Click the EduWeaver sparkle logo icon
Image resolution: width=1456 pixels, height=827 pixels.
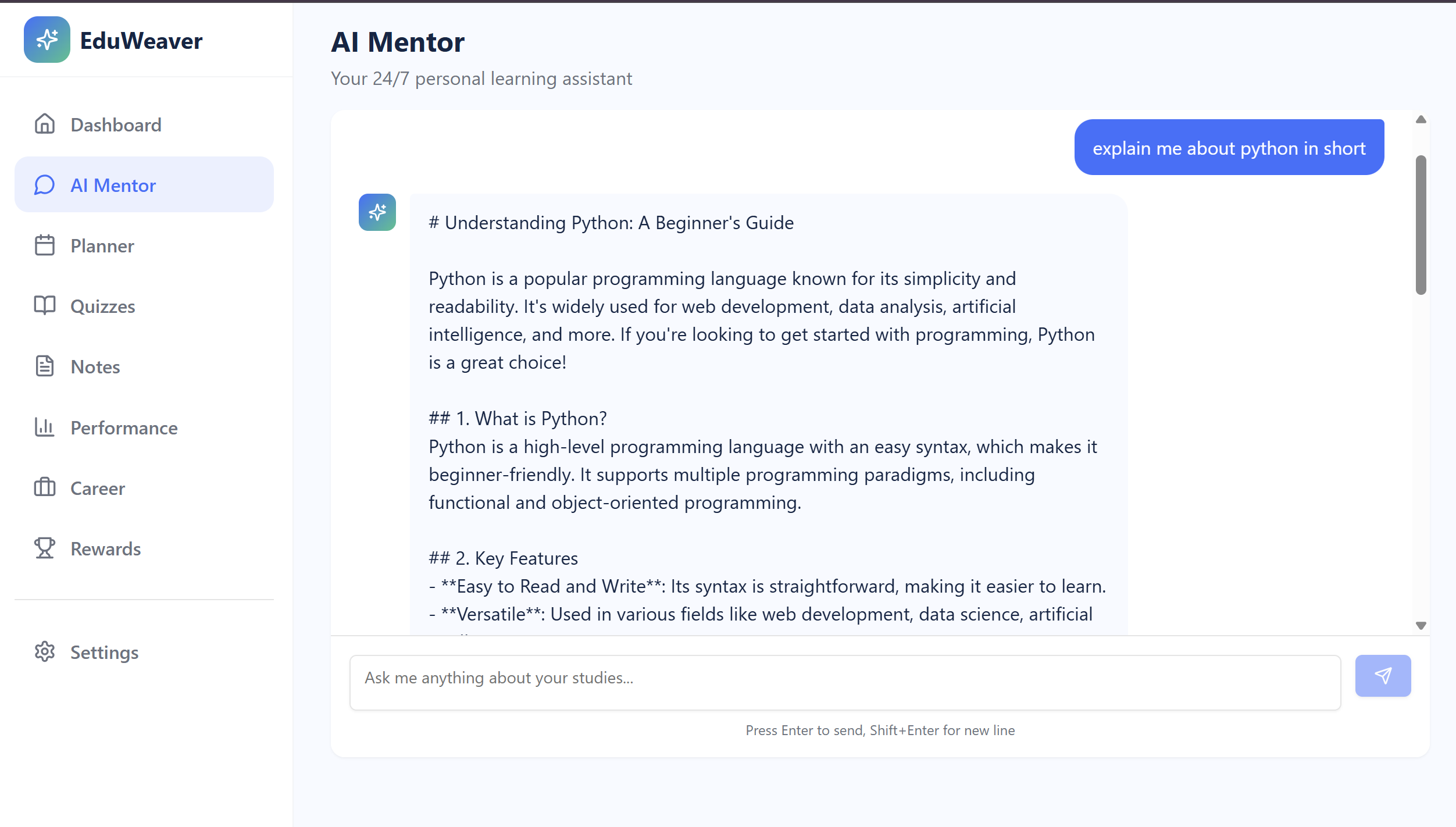pyautogui.click(x=47, y=40)
